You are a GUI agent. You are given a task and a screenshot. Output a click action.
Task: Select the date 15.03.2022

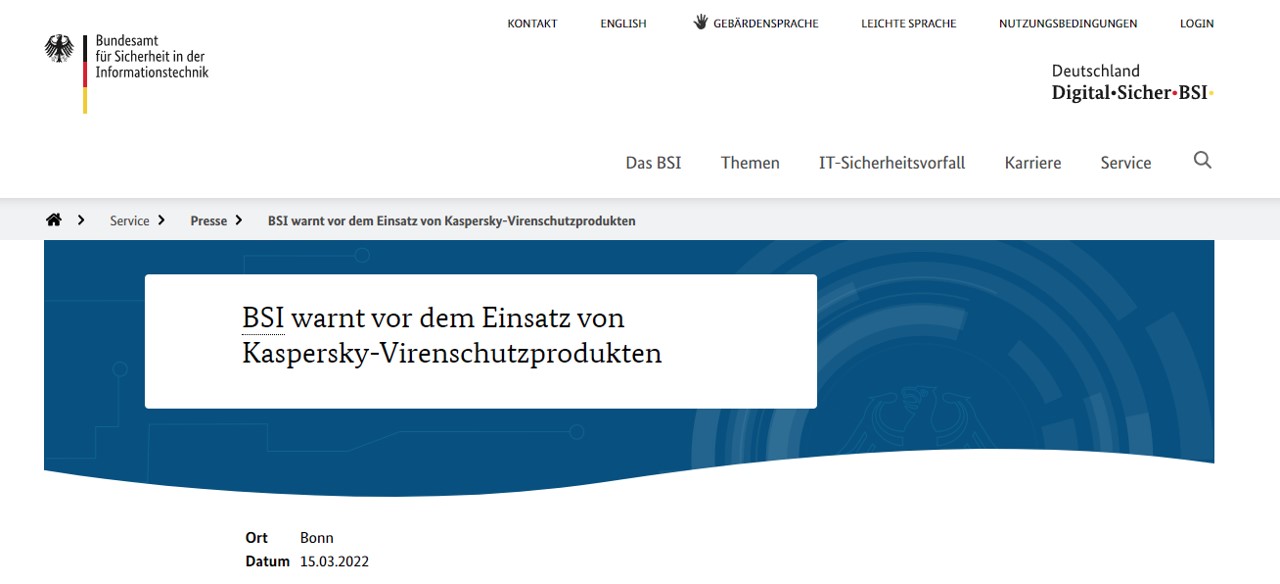335,562
